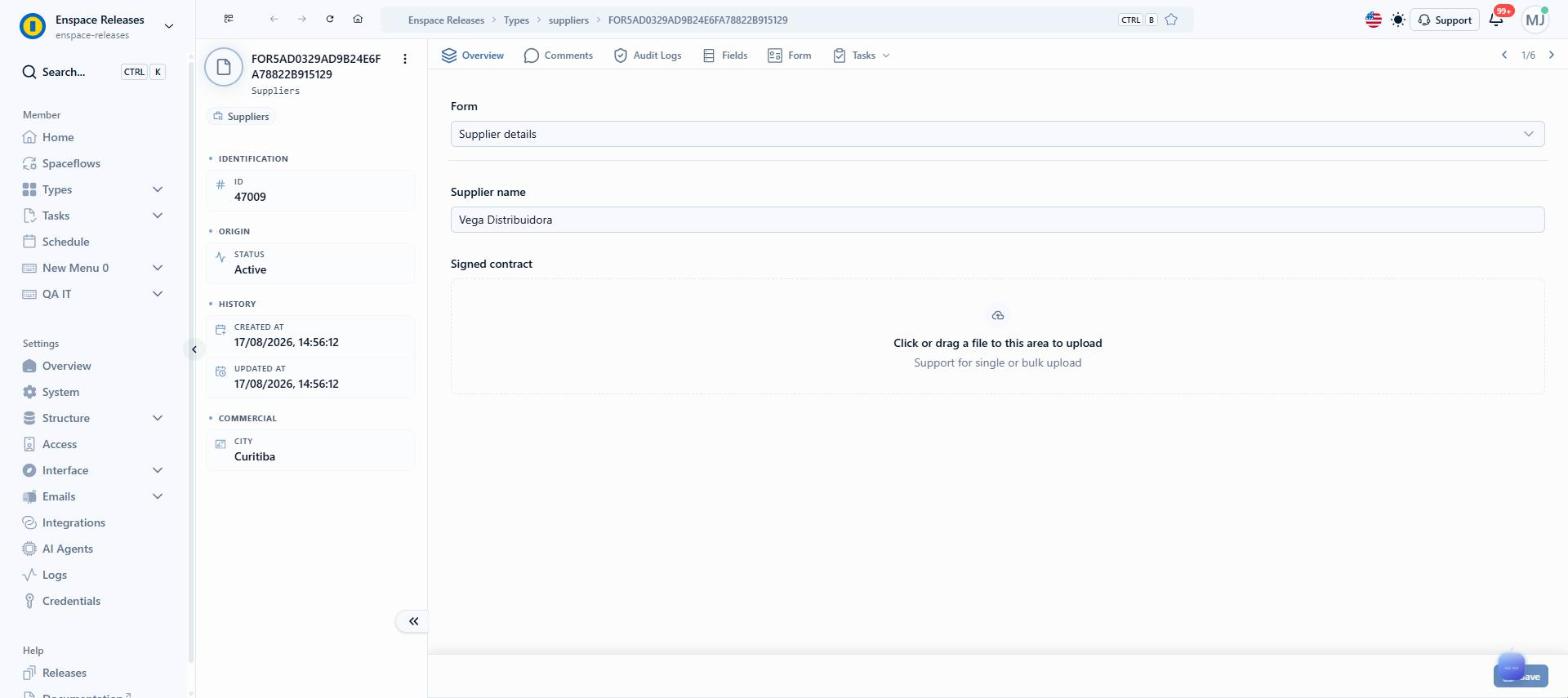Click the Supplier name input field
1568x698 pixels.
point(997,219)
